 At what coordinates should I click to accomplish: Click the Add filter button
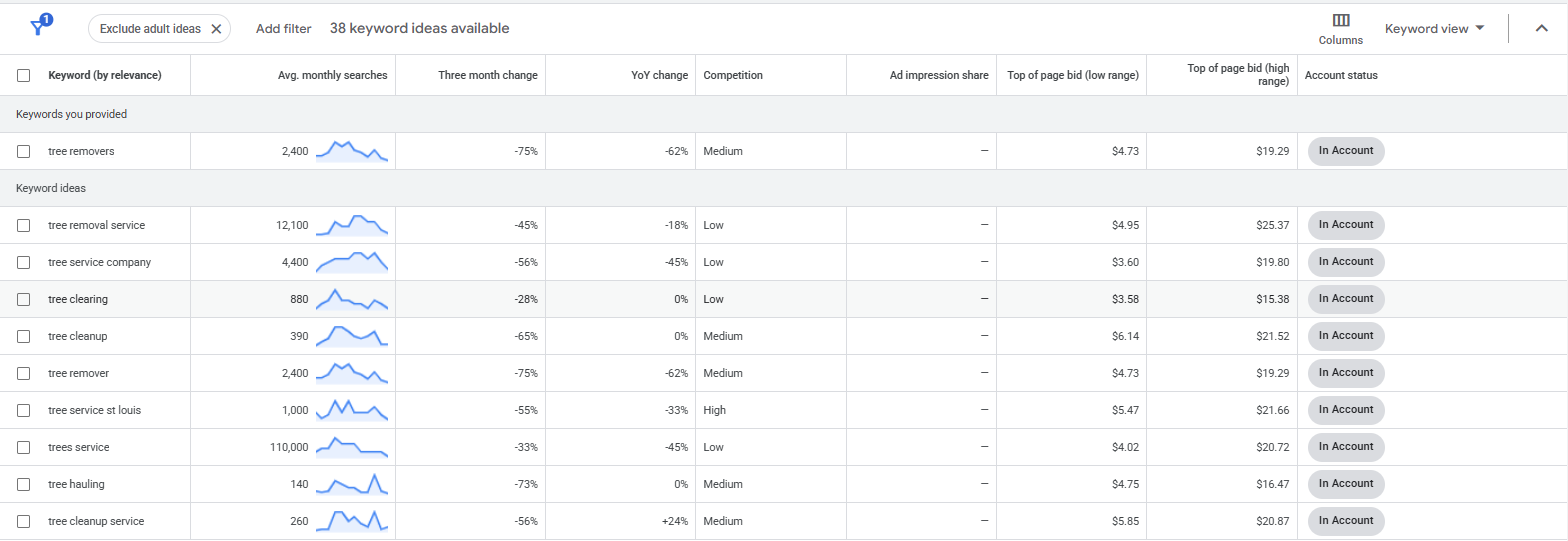point(283,29)
